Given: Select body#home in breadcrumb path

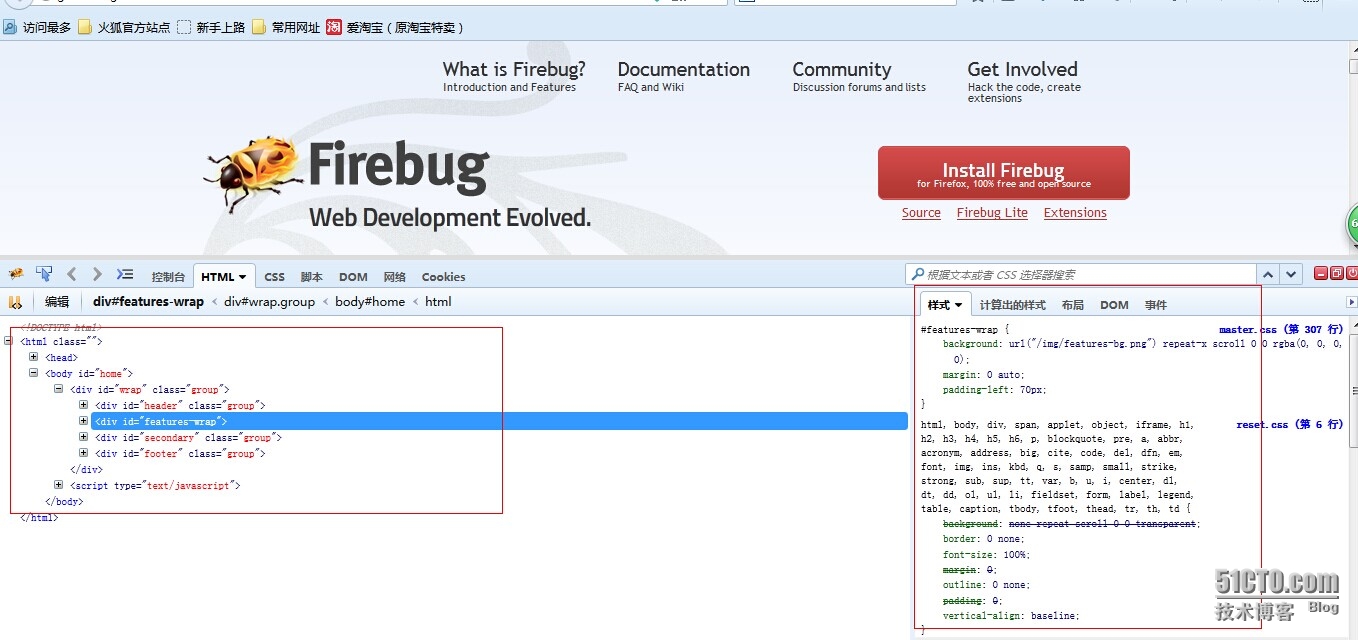Looking at the screenshot, I should click(x=370, y=302).
